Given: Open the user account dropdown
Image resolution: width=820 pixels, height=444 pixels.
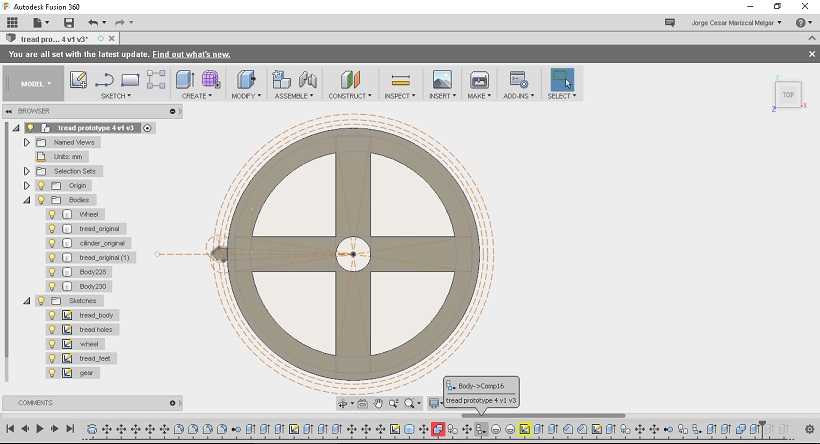Looking at the screenshot, I should 736,22.
